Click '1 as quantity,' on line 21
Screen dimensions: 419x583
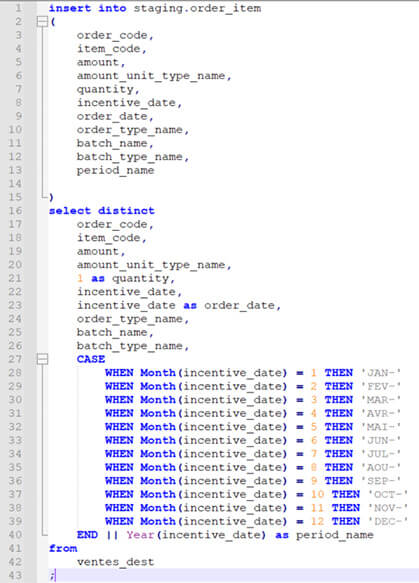[x=126, y=278]
